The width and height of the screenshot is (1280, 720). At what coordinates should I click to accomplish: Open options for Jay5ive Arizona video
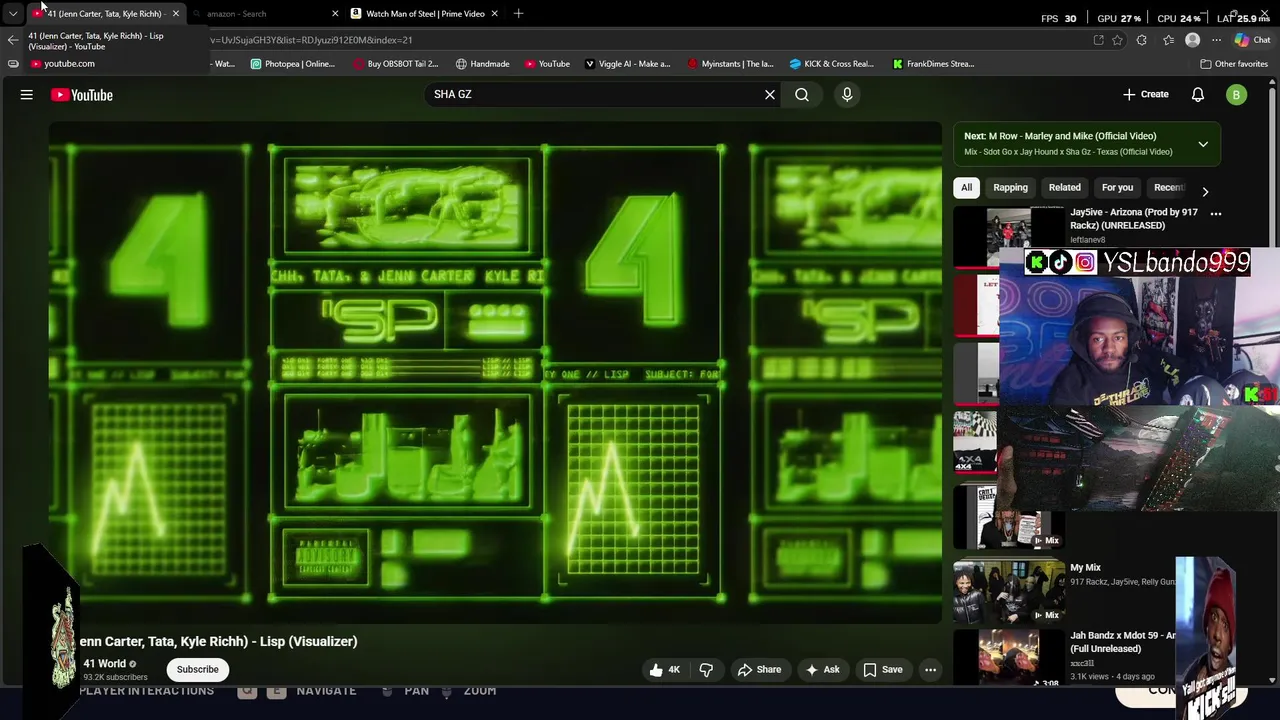(1216, 214)
